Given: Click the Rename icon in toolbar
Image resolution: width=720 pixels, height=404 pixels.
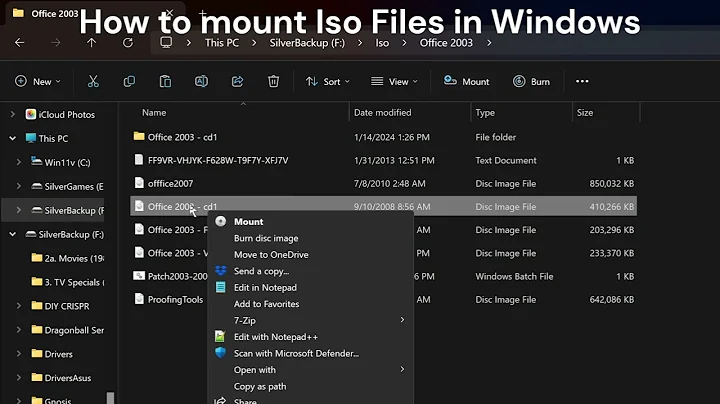Looking at the screenshot, I should 201,82.
